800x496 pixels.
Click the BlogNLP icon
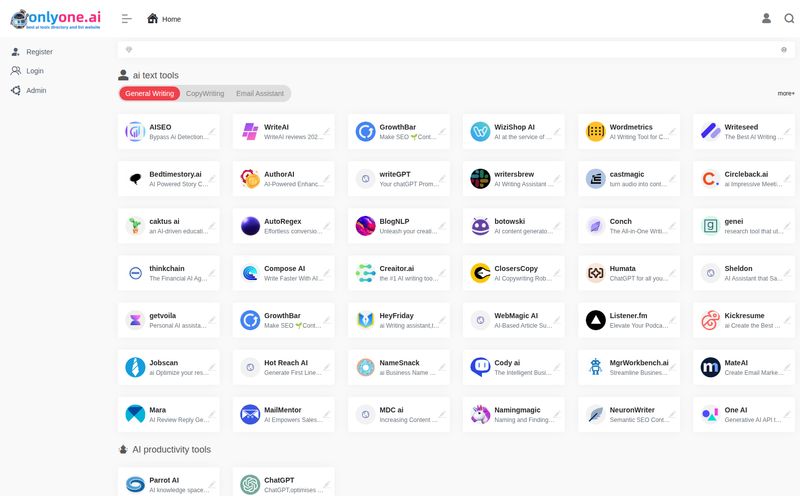click(x=365, y=226)
